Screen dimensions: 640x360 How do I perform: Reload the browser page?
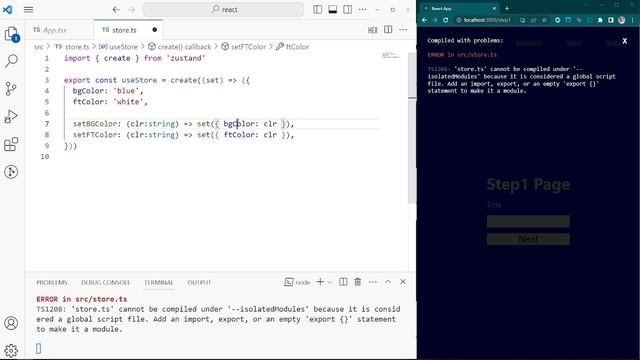(445, 20)
